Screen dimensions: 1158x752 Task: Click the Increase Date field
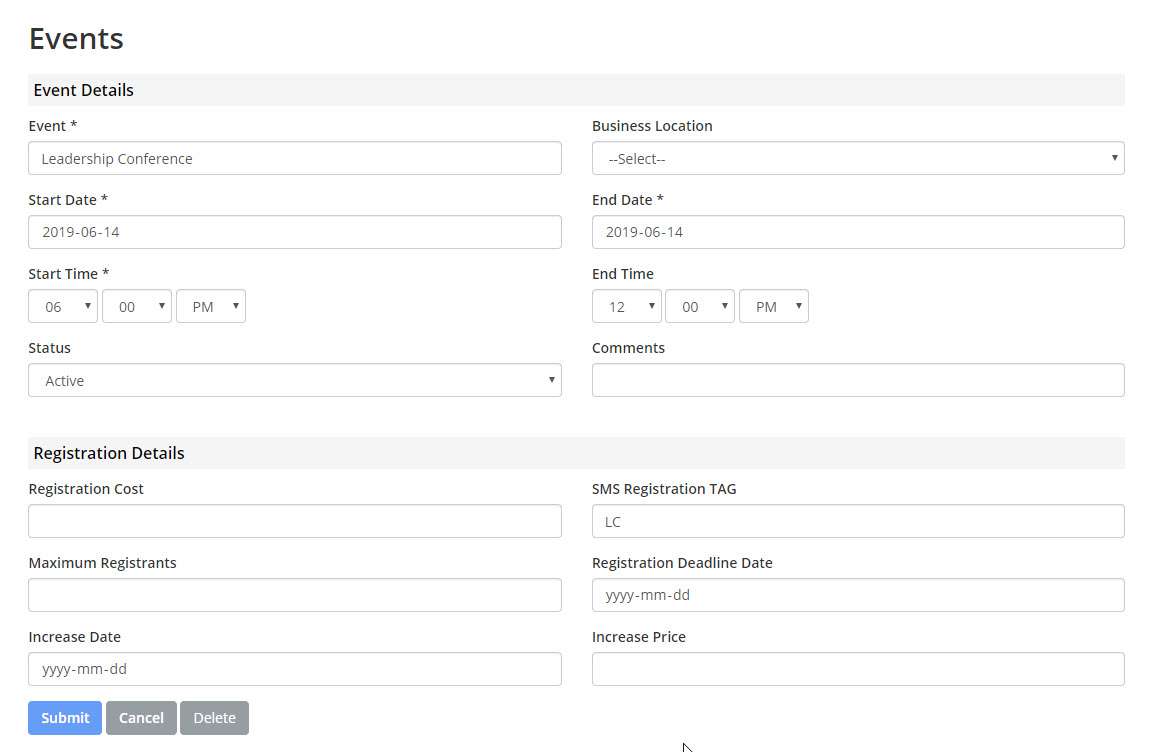pyautogui.click(x=295, y=669)
